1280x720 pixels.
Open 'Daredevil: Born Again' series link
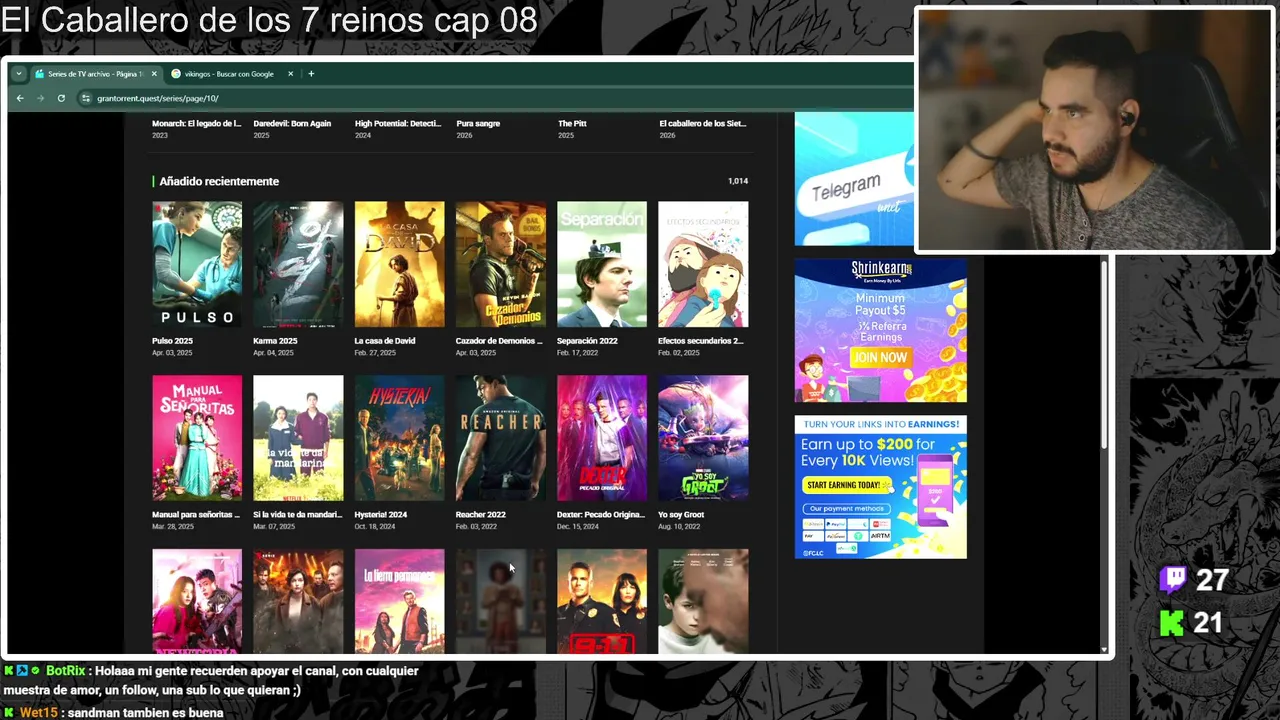[x=292, y=123]
